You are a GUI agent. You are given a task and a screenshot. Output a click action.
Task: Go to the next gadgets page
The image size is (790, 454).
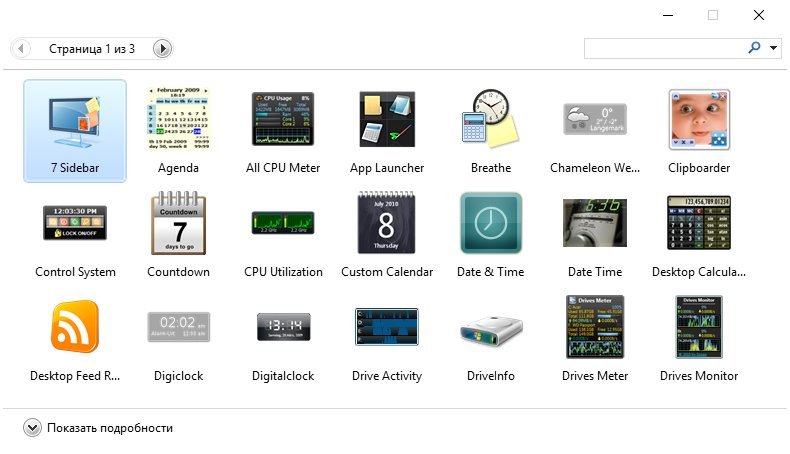coord(162,48)
